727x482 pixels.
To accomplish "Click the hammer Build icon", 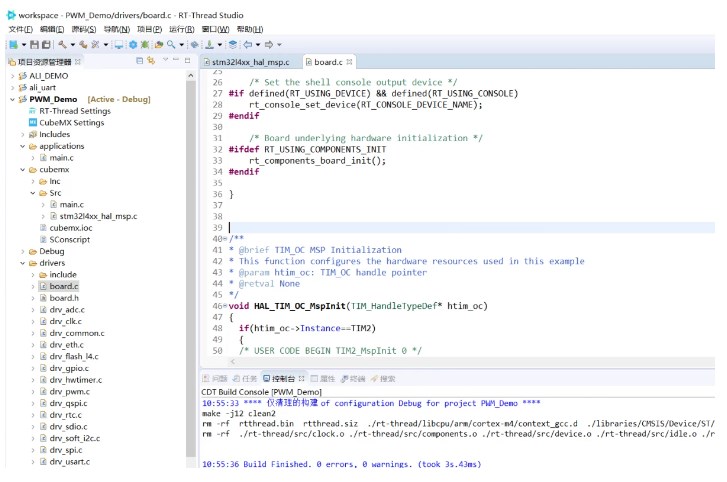I will click(x=62, y=45).
